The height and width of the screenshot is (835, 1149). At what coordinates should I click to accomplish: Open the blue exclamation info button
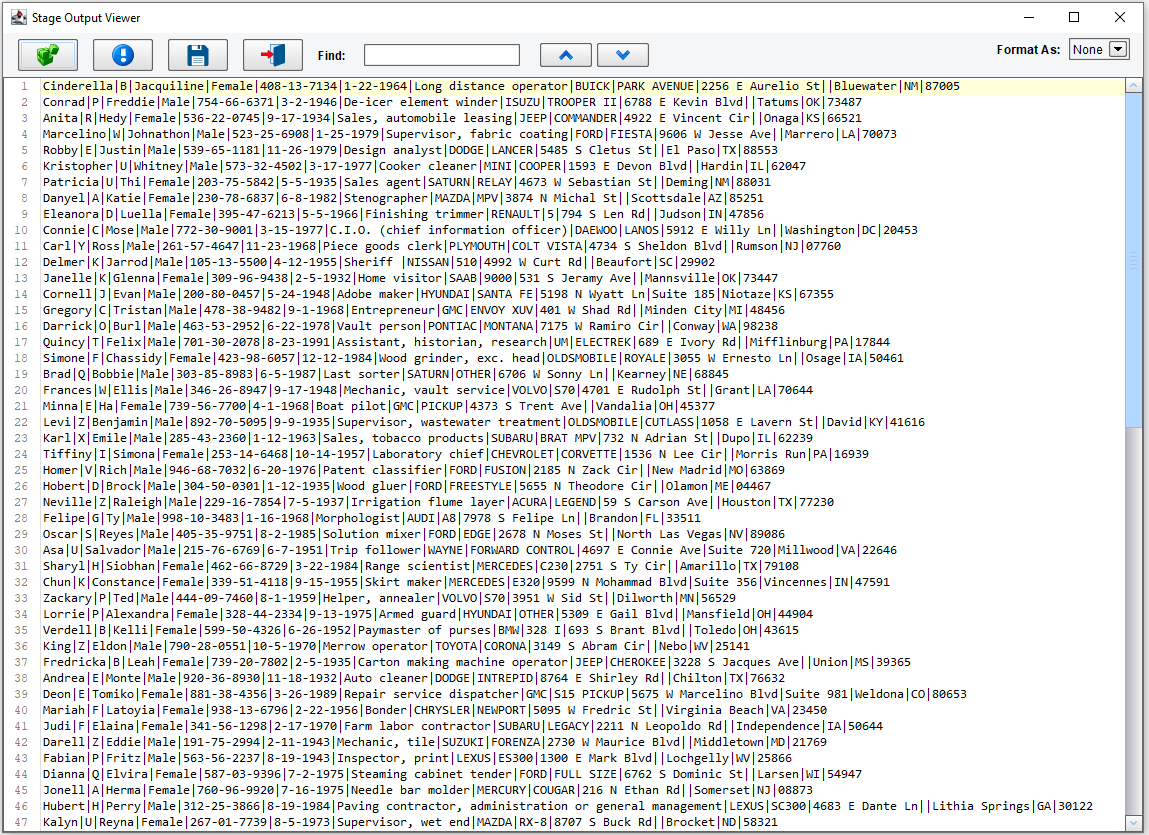(123, 55)
